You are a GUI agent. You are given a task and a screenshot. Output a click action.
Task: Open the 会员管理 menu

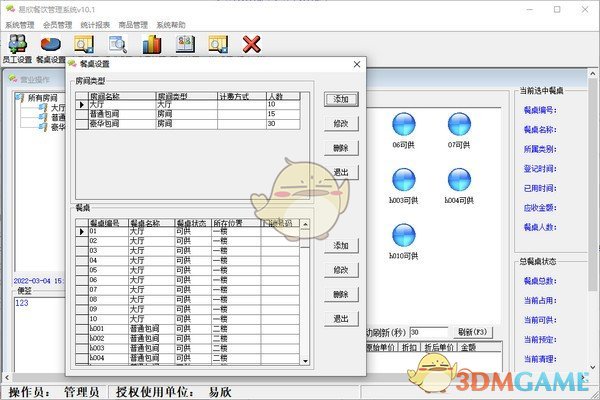click(x=57, y=25)
